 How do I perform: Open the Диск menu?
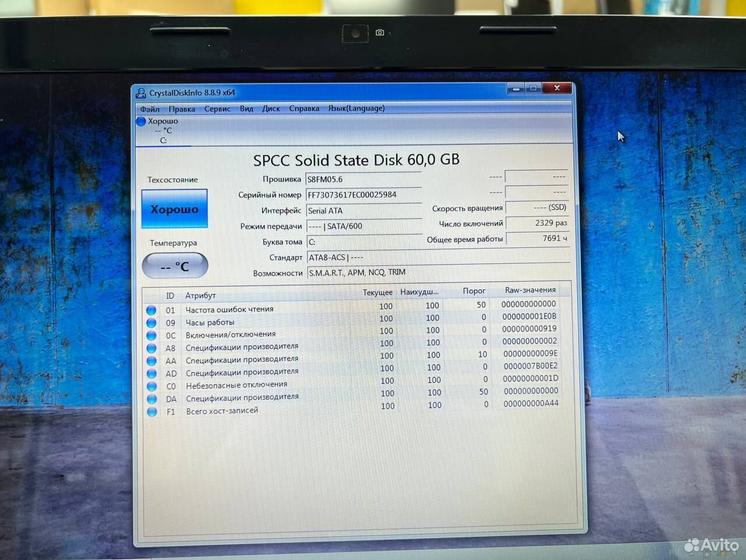(x=271, y=108)
